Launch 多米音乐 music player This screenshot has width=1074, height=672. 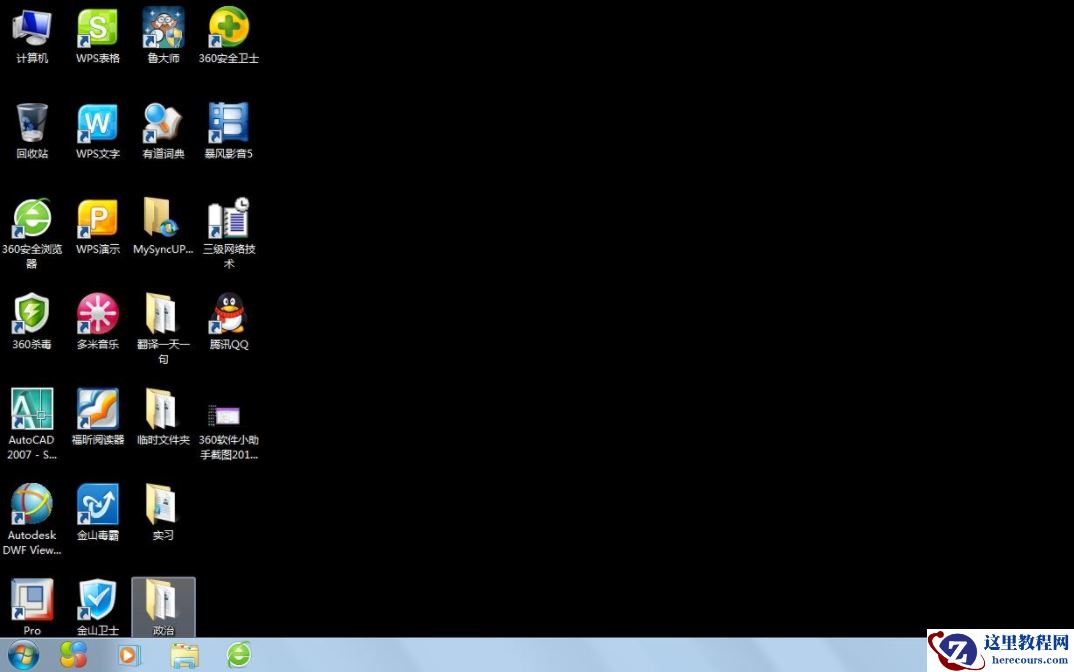click(97, 315)
